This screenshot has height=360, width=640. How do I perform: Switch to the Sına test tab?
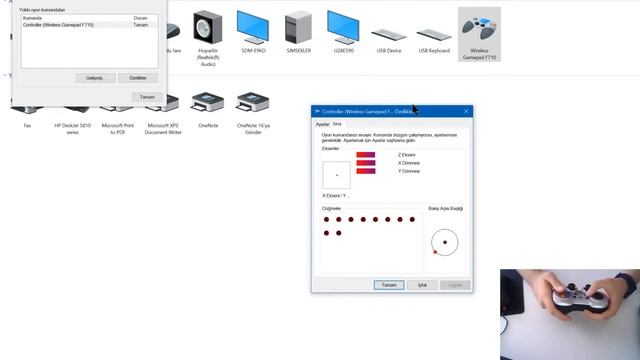[x=337, y=124]
